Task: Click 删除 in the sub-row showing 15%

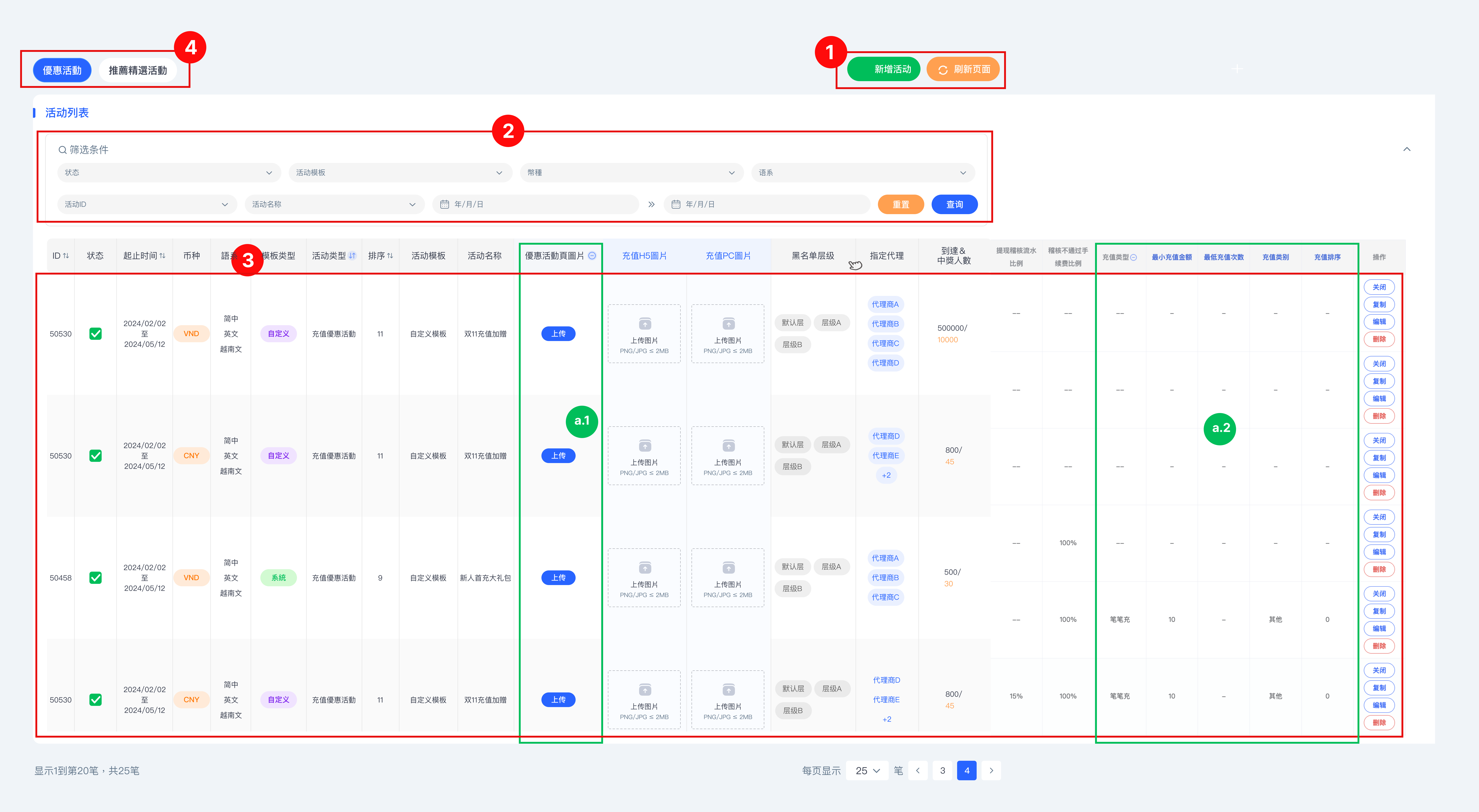Action: (x=1379, y=723)
